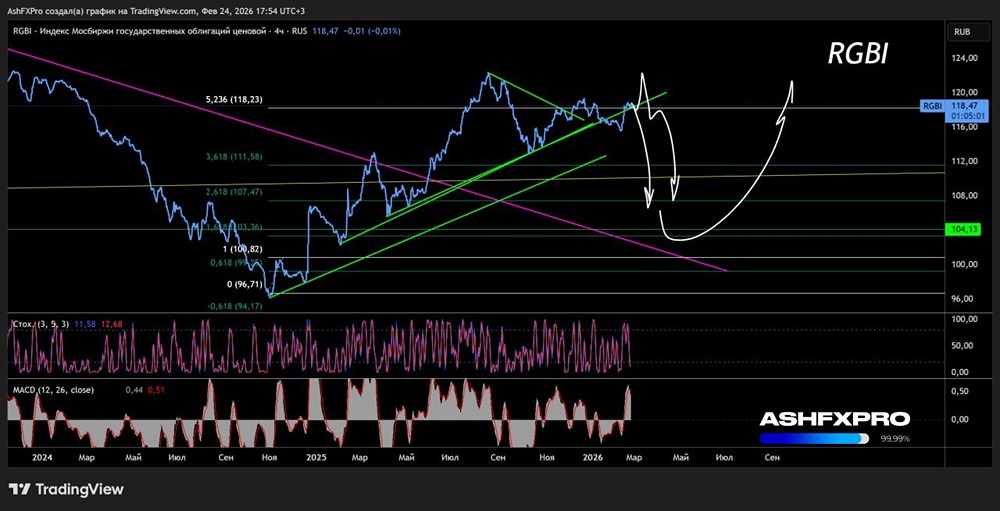This screenshot has width=1000, height=511.
Task: Click the TradingView logo icon
Action: coord(21,489)
